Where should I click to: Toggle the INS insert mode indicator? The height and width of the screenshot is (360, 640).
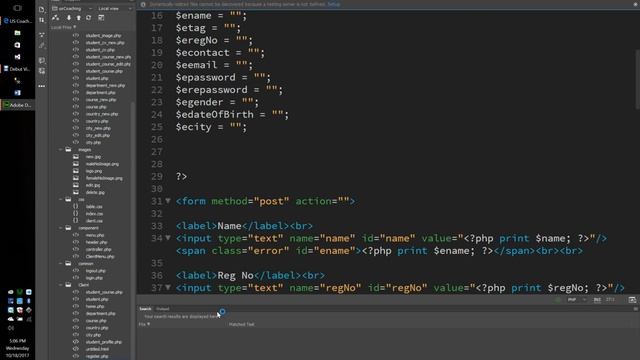pos(597,300)
